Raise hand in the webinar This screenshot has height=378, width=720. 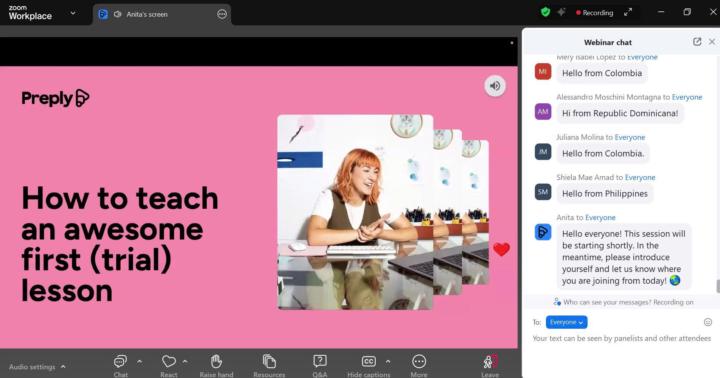click(216, 366)
